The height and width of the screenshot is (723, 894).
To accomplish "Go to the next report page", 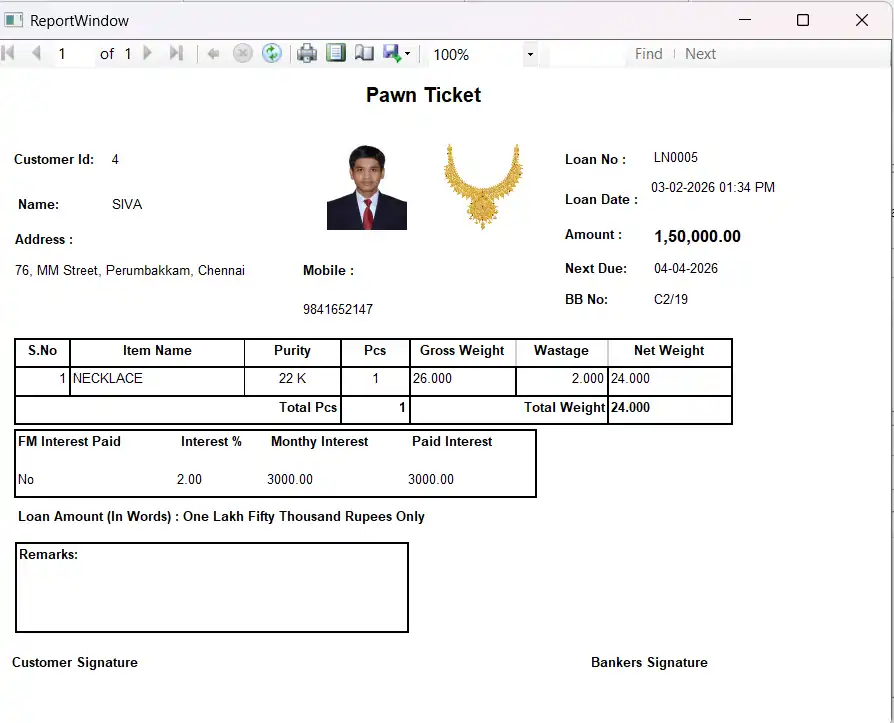I will click(148, 54).
